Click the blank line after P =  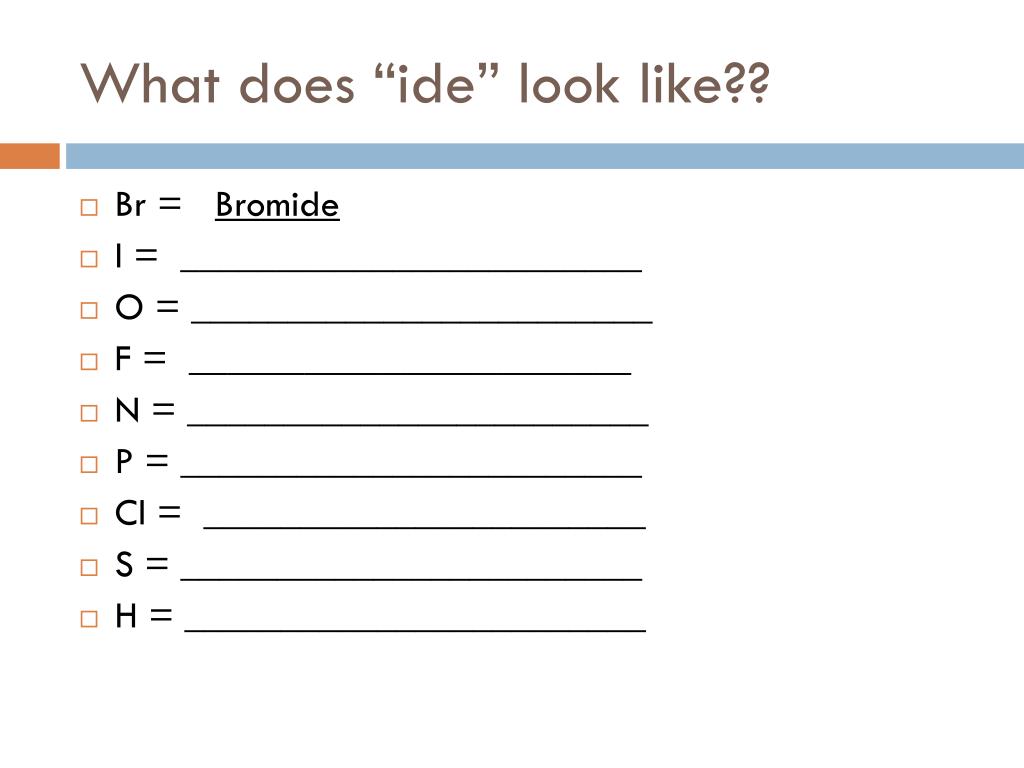[x=411, y=475]
